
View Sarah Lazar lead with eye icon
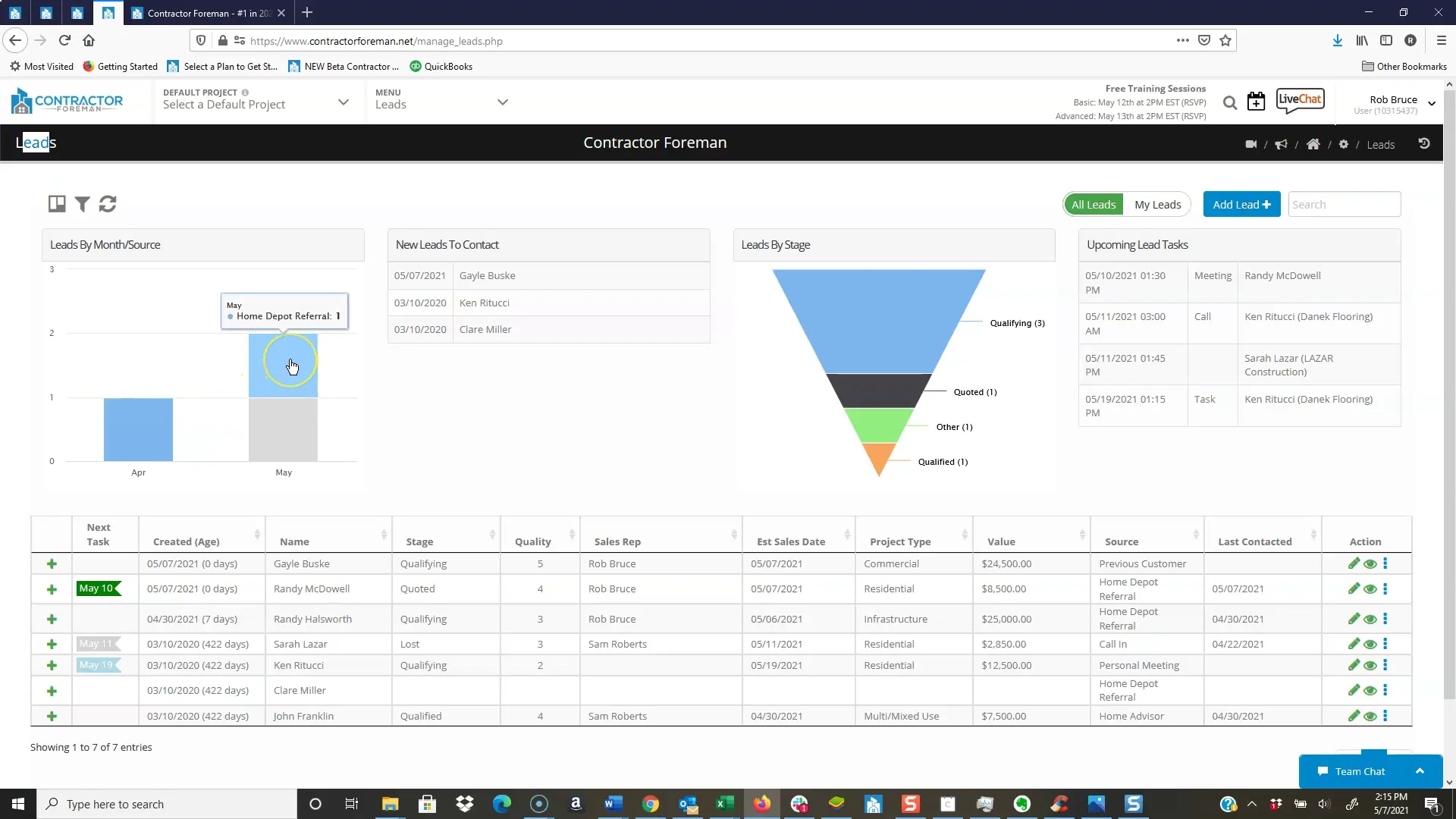pyautogui.click(x=1370, y=645)
